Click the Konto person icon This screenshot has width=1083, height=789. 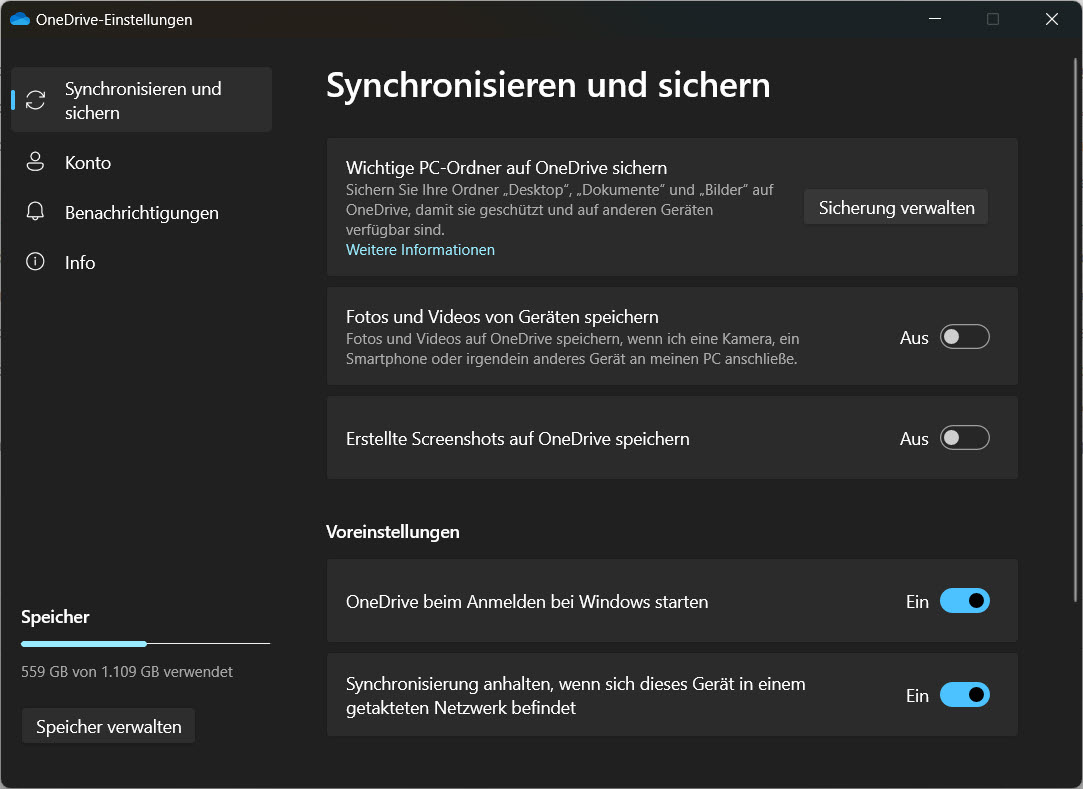click(x=36, y=162)
